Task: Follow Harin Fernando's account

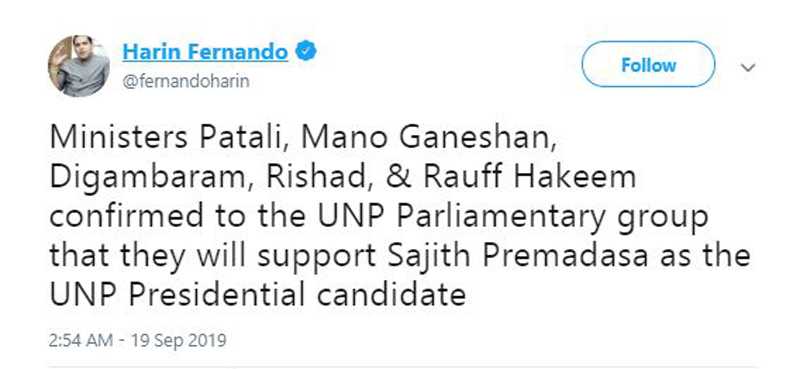Action: [648, 64]
